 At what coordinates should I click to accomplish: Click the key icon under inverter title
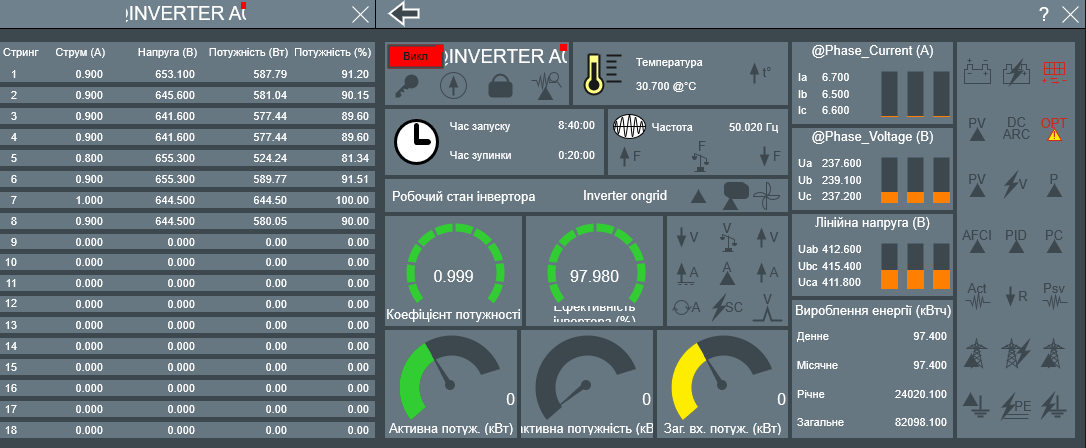point(407,86)
